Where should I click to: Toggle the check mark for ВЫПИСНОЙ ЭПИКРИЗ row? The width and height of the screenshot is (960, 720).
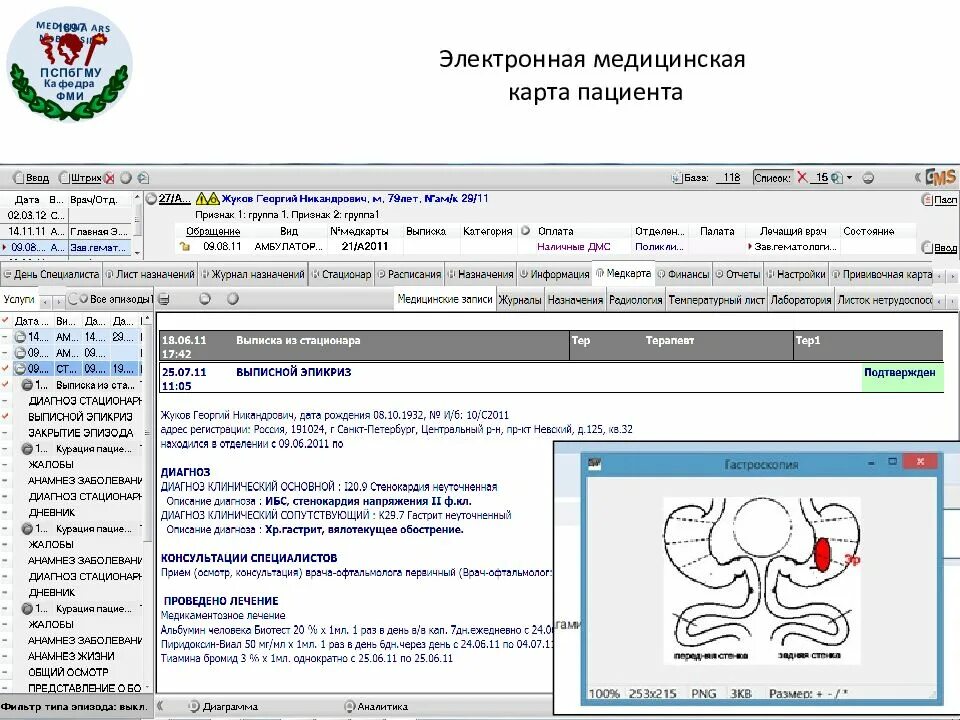pos(6,416)
